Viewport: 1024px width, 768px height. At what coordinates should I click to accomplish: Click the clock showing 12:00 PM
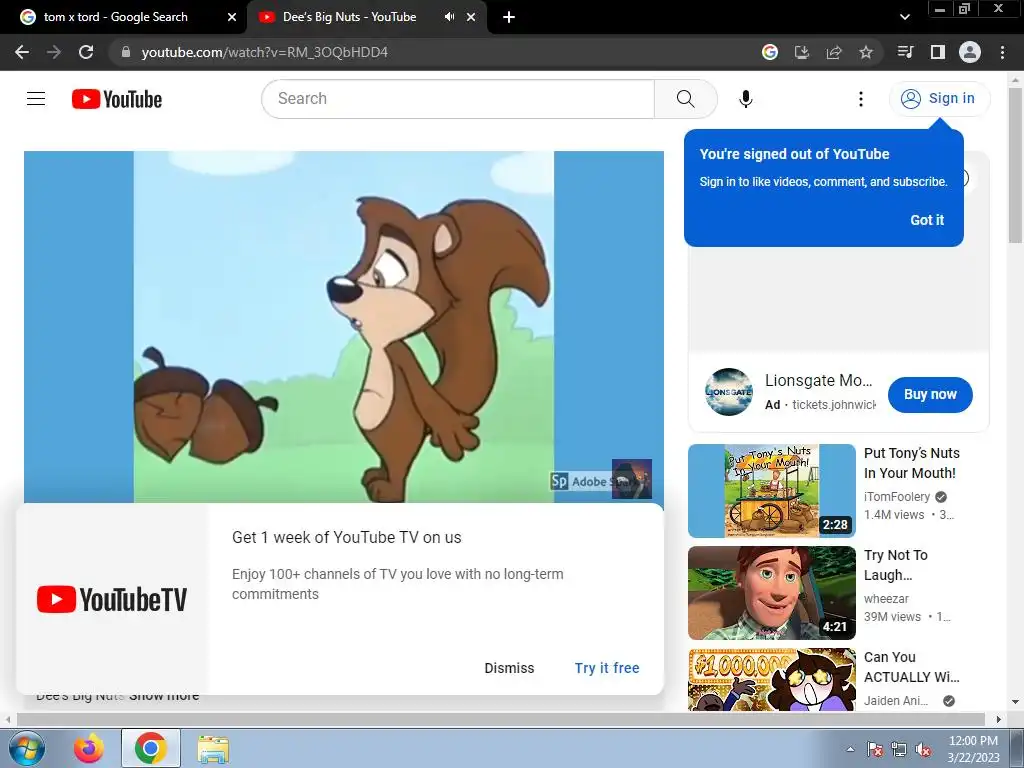(x=973, y=741)
